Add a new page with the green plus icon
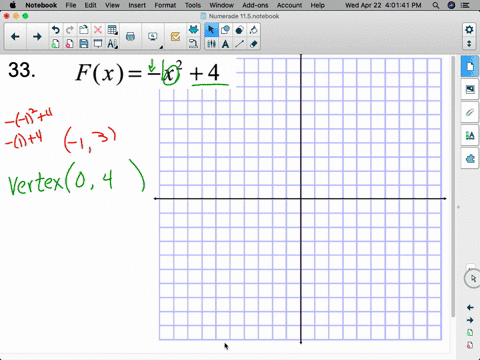Image resolution: width=480 pixels, height=360 pixels. pos(55,44)
